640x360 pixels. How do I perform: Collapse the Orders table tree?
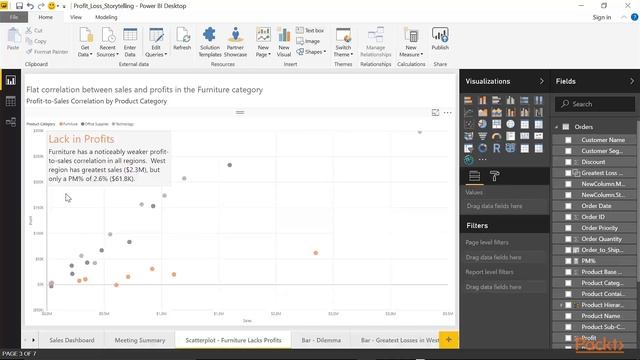point(556,127)
